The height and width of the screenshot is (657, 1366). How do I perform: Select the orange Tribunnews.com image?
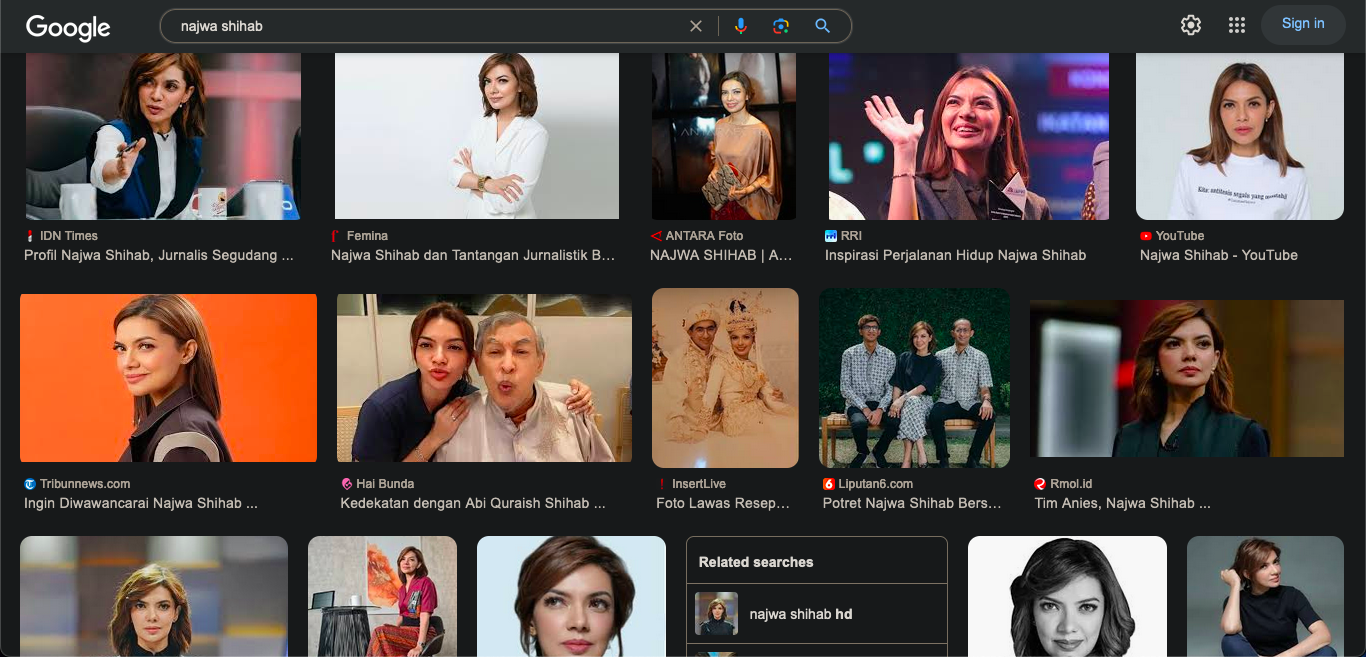pyautogui.click(x=168, y=378)
